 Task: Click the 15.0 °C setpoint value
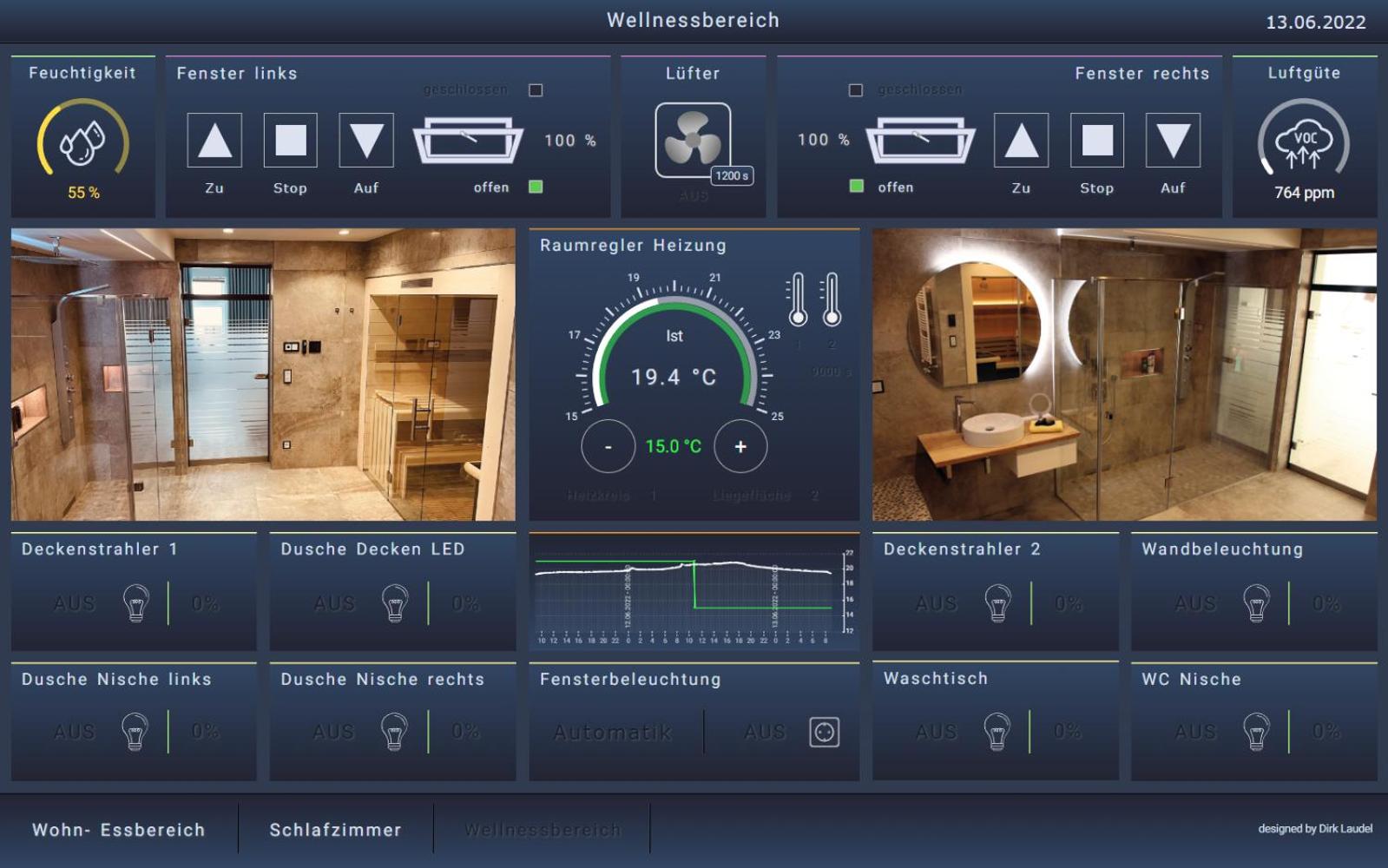673,446
